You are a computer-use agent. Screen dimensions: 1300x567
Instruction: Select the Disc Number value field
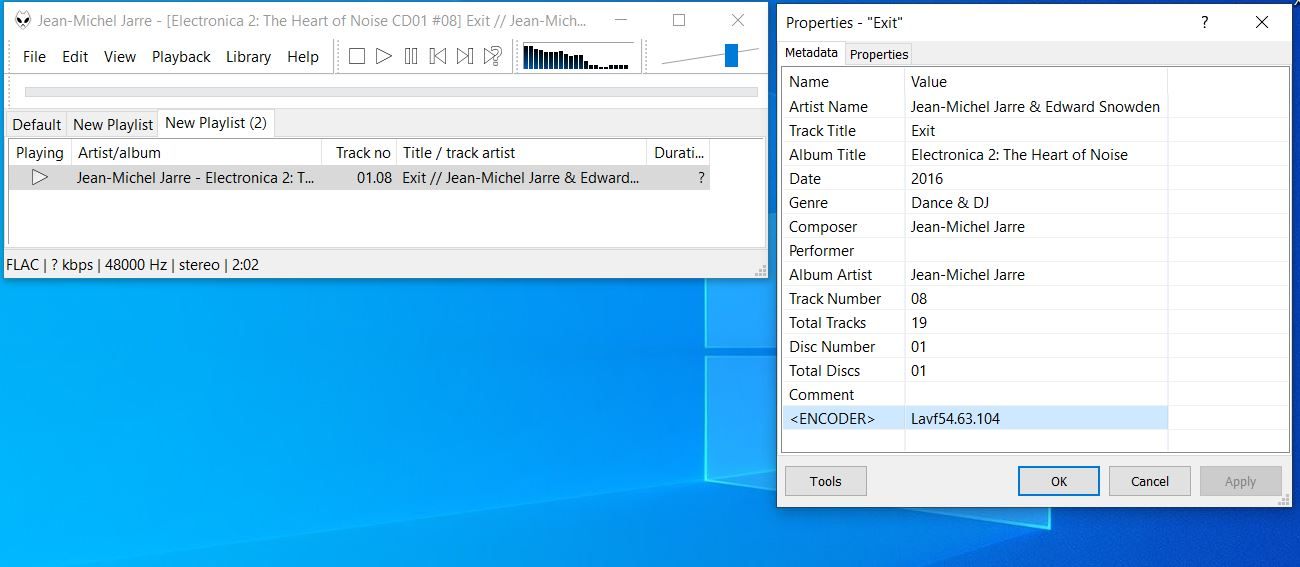point(1036,347)
